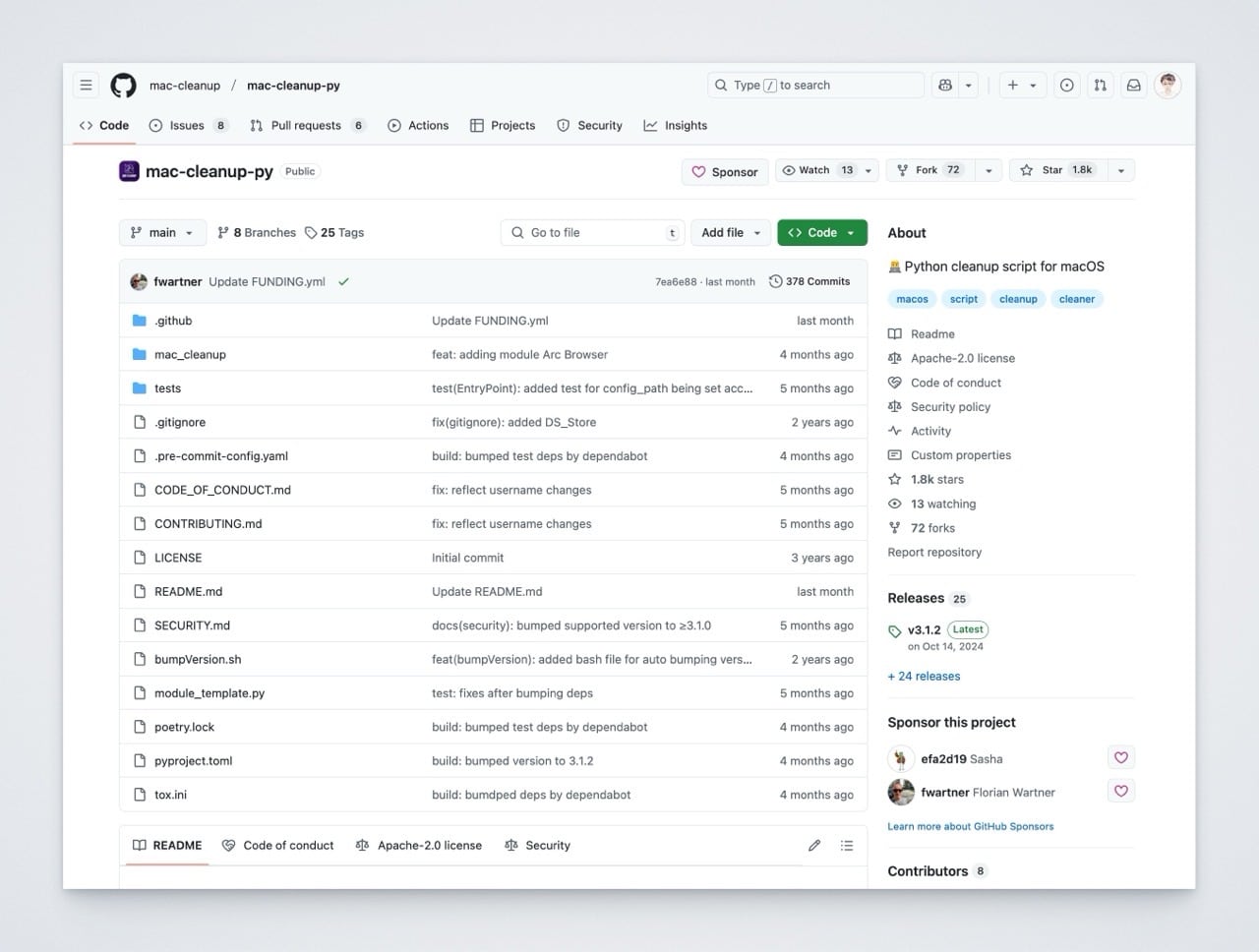Screen dimensions: 1259x952
Task: Open Activity link in About
Action: pyautogui.click(x=920, y=432)
